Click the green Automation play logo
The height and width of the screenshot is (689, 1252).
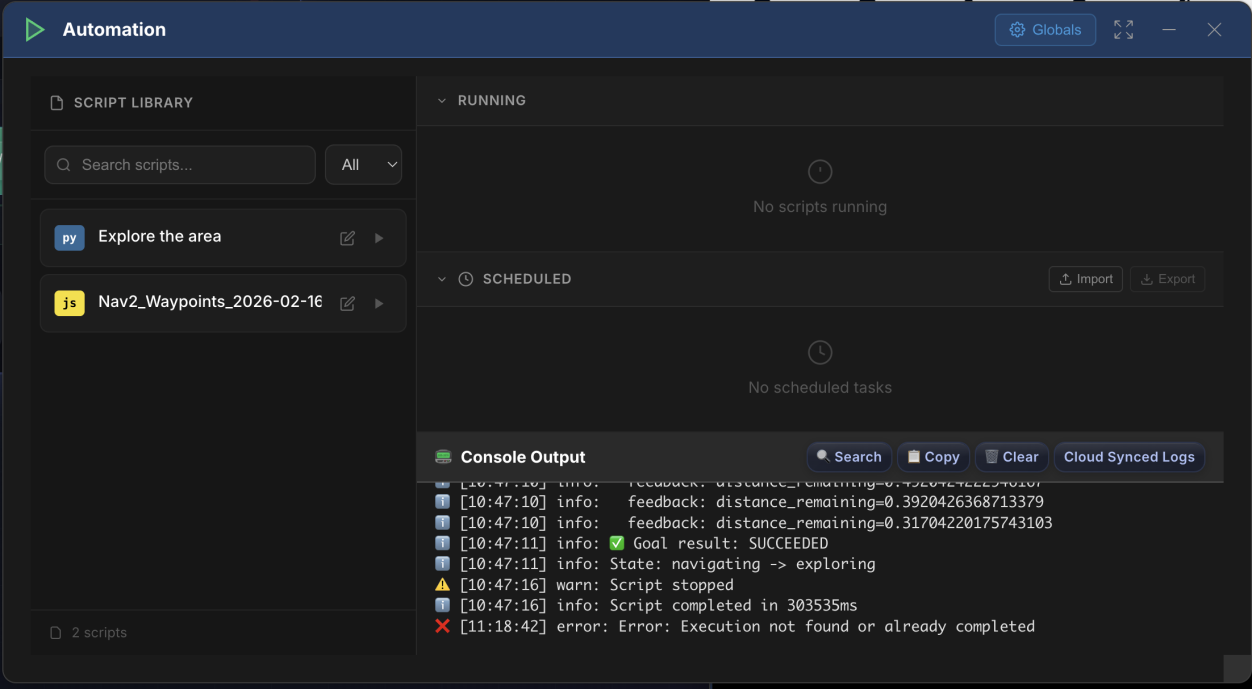point(35,30)
